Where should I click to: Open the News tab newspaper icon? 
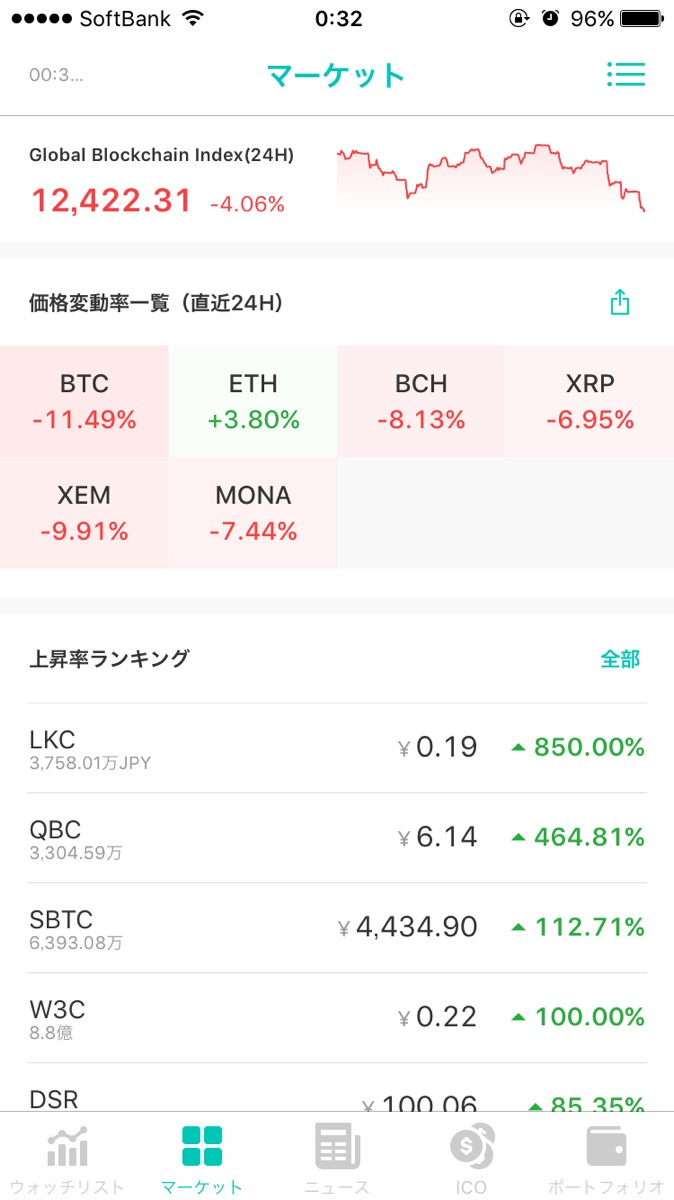tap(337, 1148)
